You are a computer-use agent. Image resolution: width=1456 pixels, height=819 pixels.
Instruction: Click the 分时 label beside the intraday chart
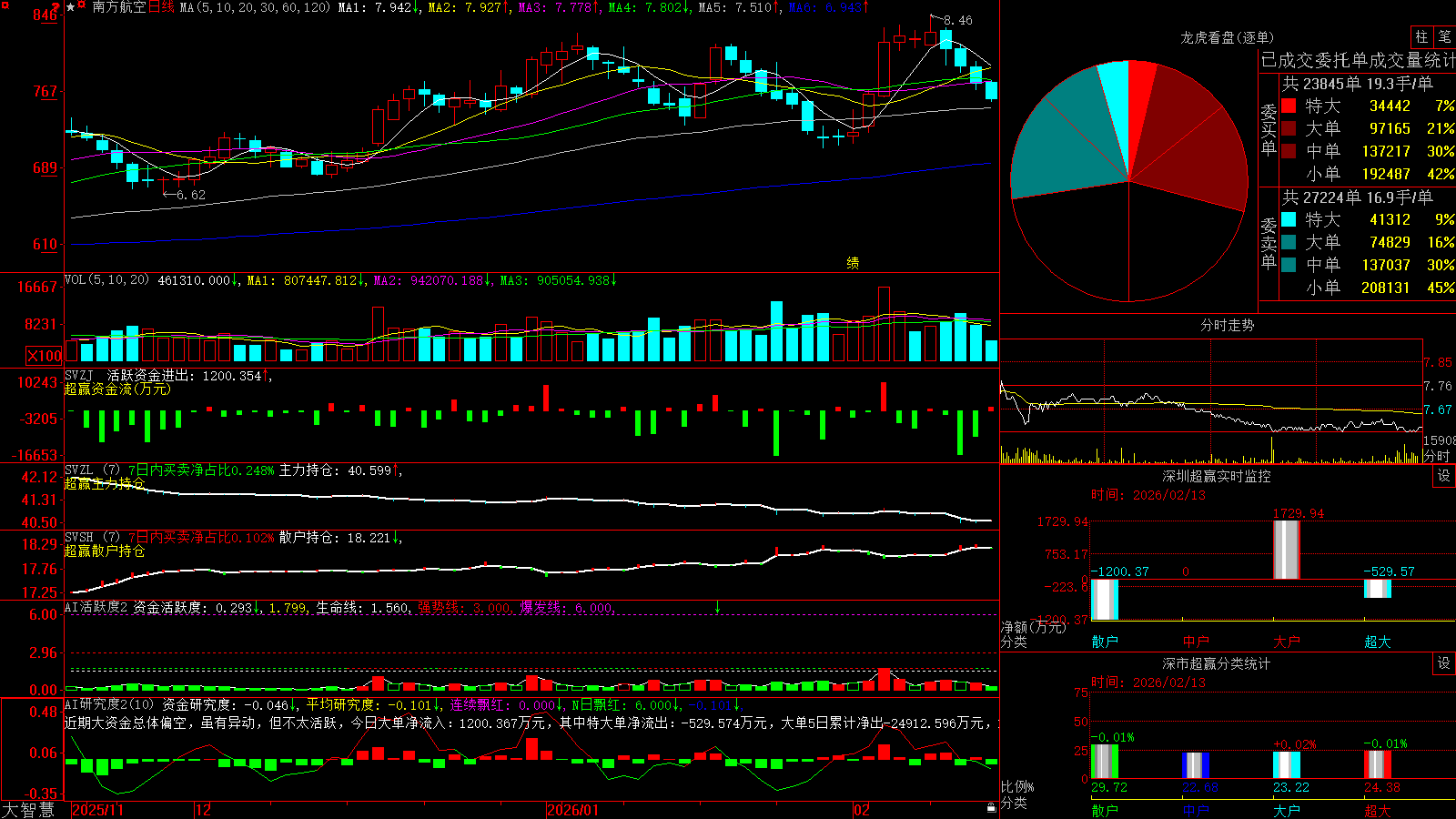point(1437,456)
